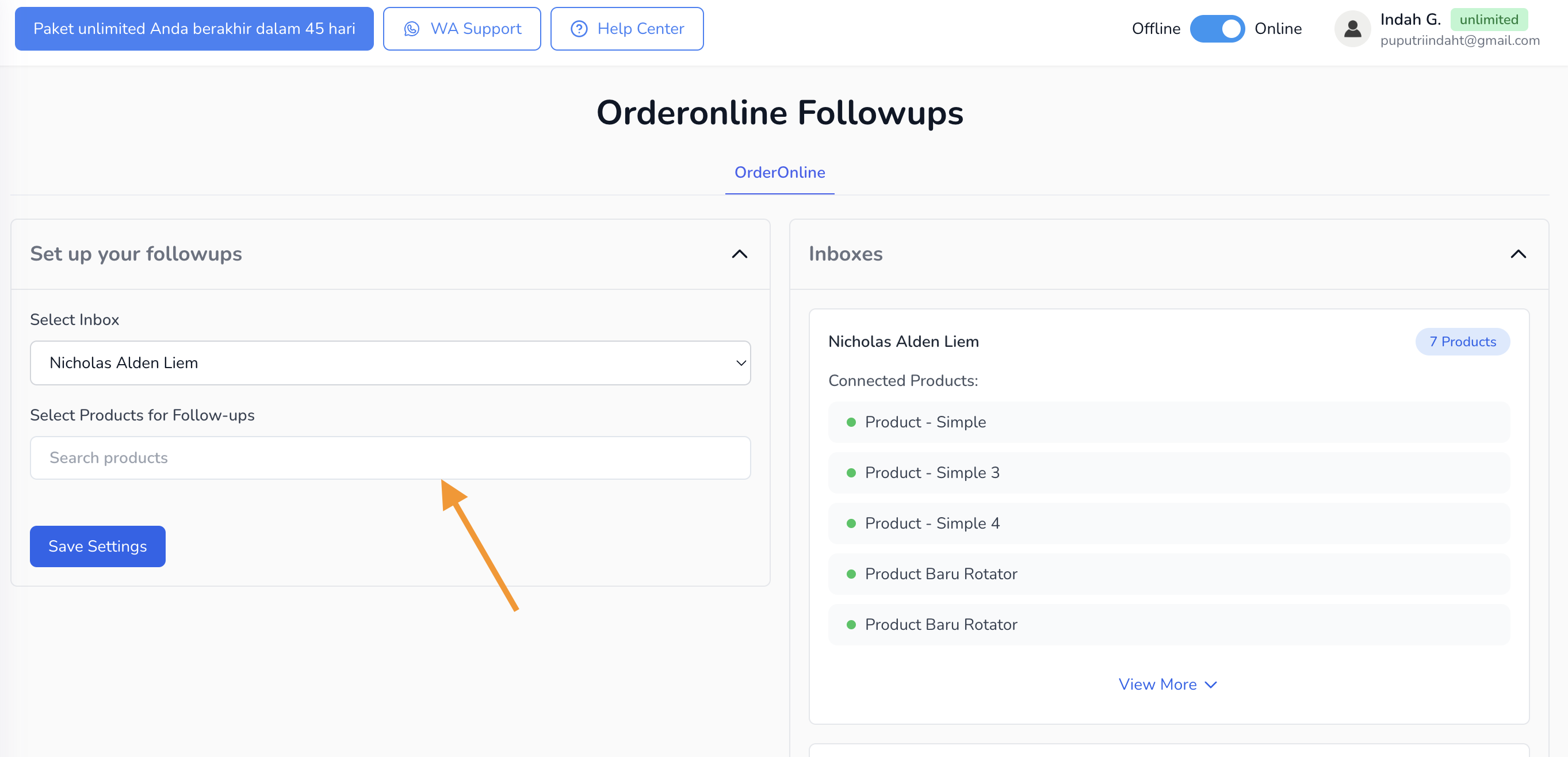The width and height of the screenshot is (1568, 757).
Task: Click the 7 Products badge
Action: pos(1462,342)
